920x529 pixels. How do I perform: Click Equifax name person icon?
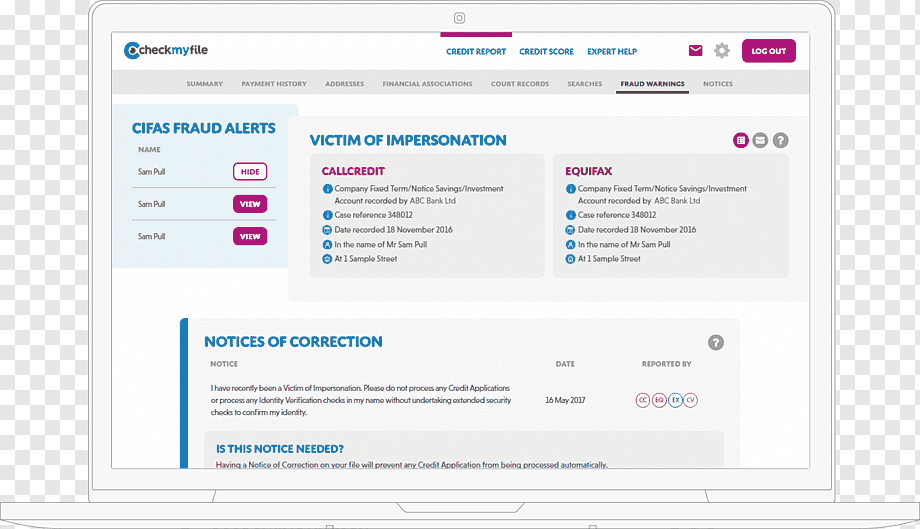pyautogui.click(x=570, y=245)
